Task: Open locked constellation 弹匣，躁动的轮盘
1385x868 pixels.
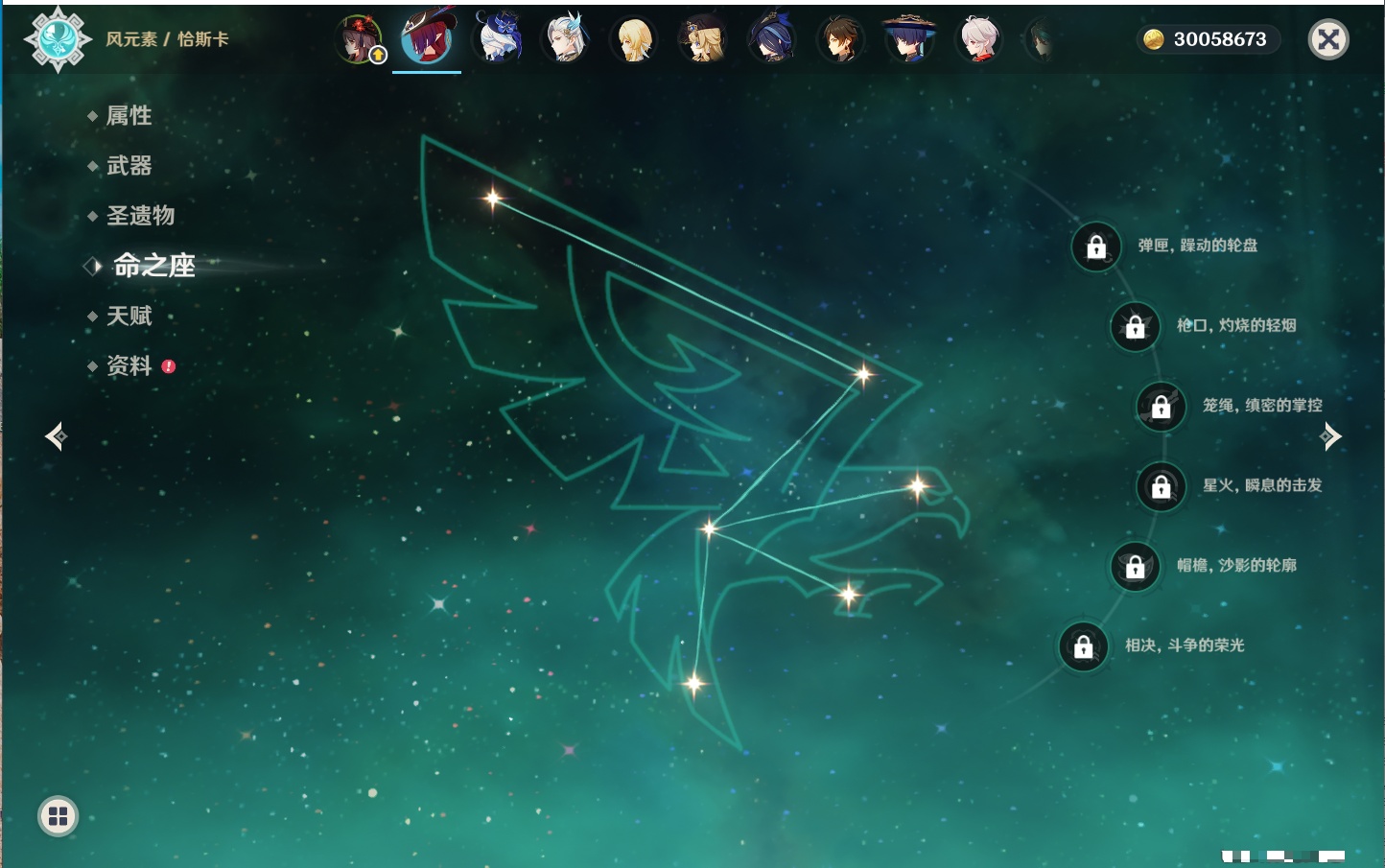Action: (x=1096, y=246)
